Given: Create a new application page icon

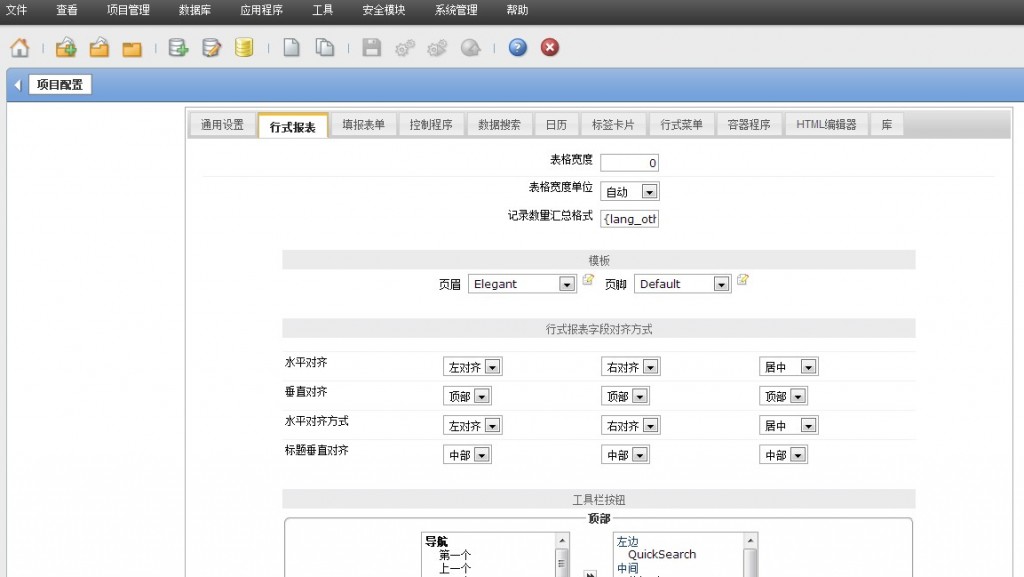Looking at the screenshot, I should [x=291, y=48].
